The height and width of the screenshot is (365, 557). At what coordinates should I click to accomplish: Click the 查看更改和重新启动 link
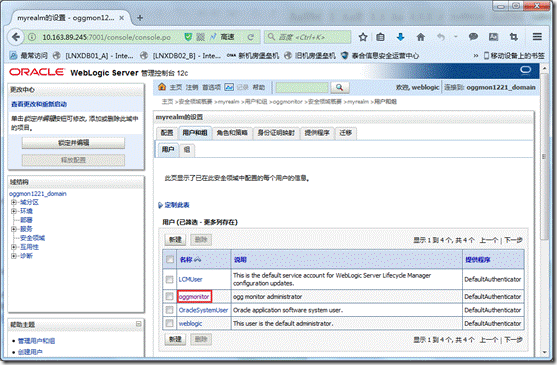39,104
